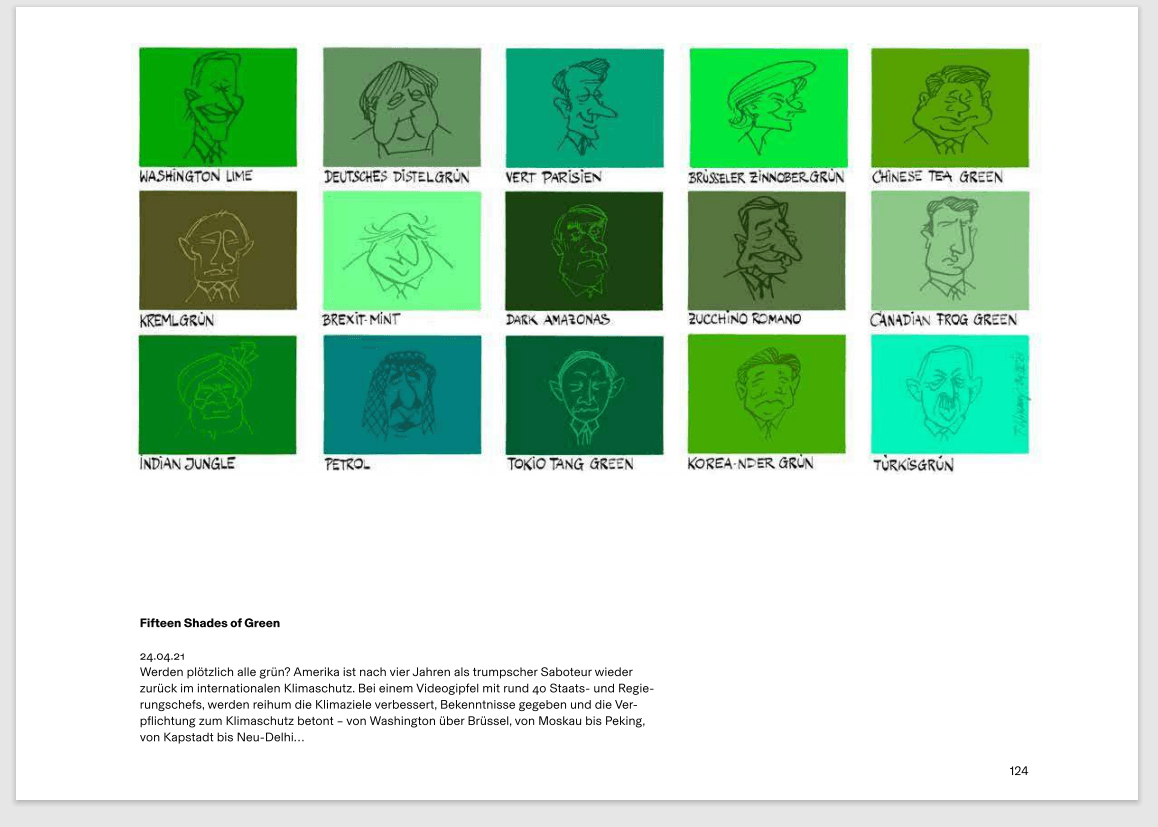Click the Chinese Tea Green caricature
Image resolution: width=1158 pixels, height=827 pixels.
click(x=949, y=107)
